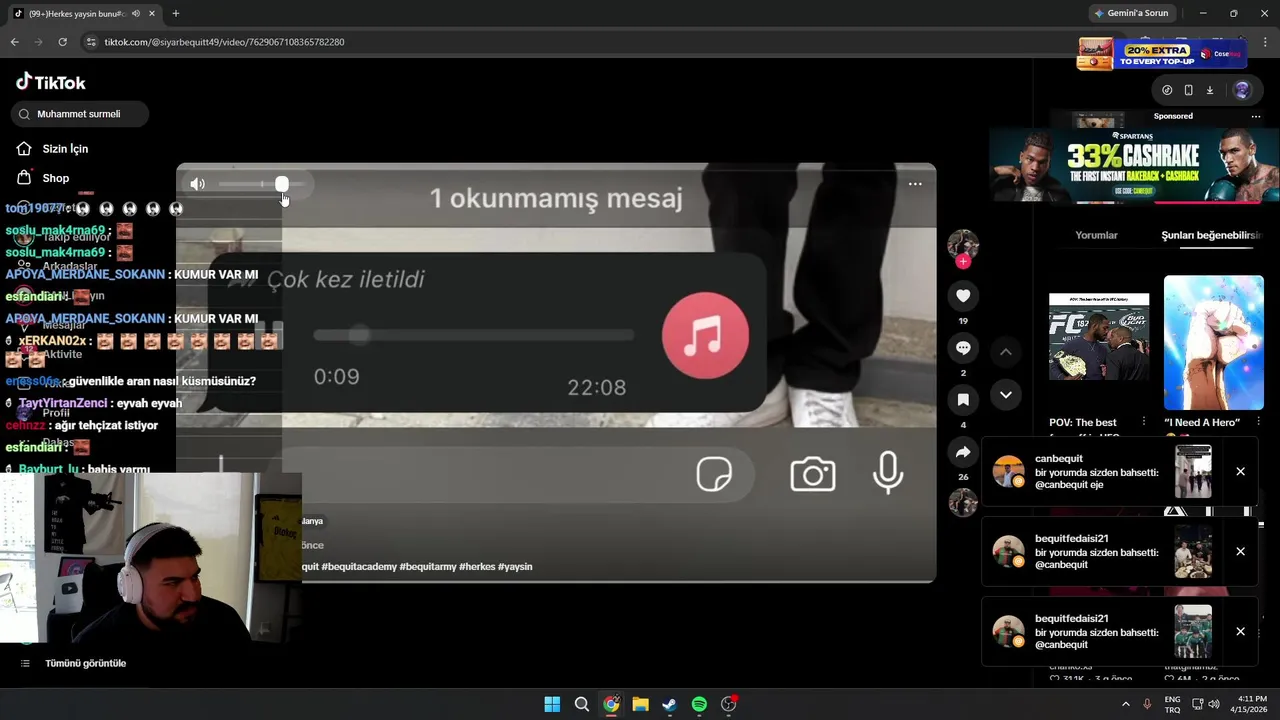Click the "Gemini'a Sorun" button
1280x720 pixels.
(1133, 13)
